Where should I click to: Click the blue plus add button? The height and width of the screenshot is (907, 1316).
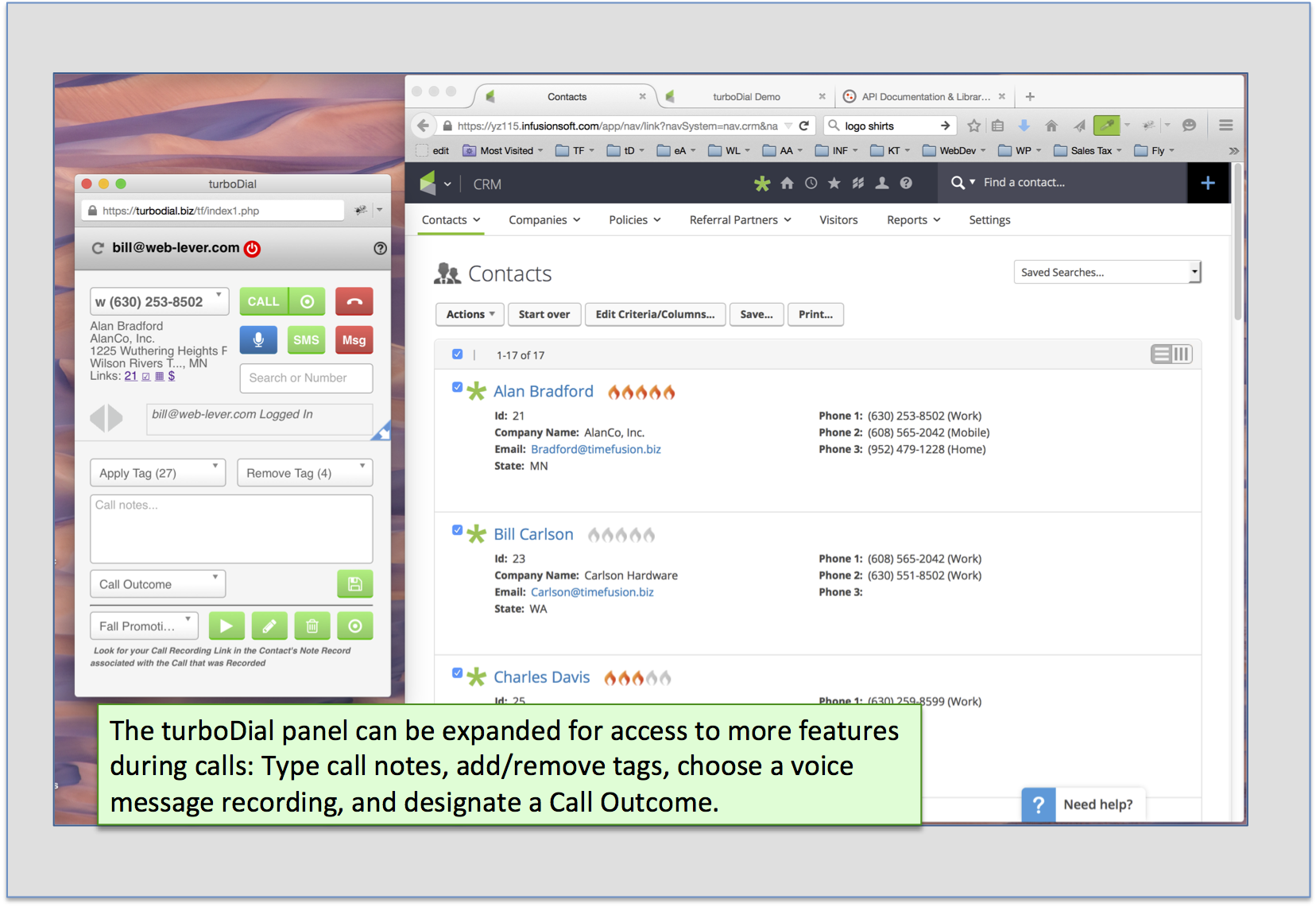point(1208,183)
